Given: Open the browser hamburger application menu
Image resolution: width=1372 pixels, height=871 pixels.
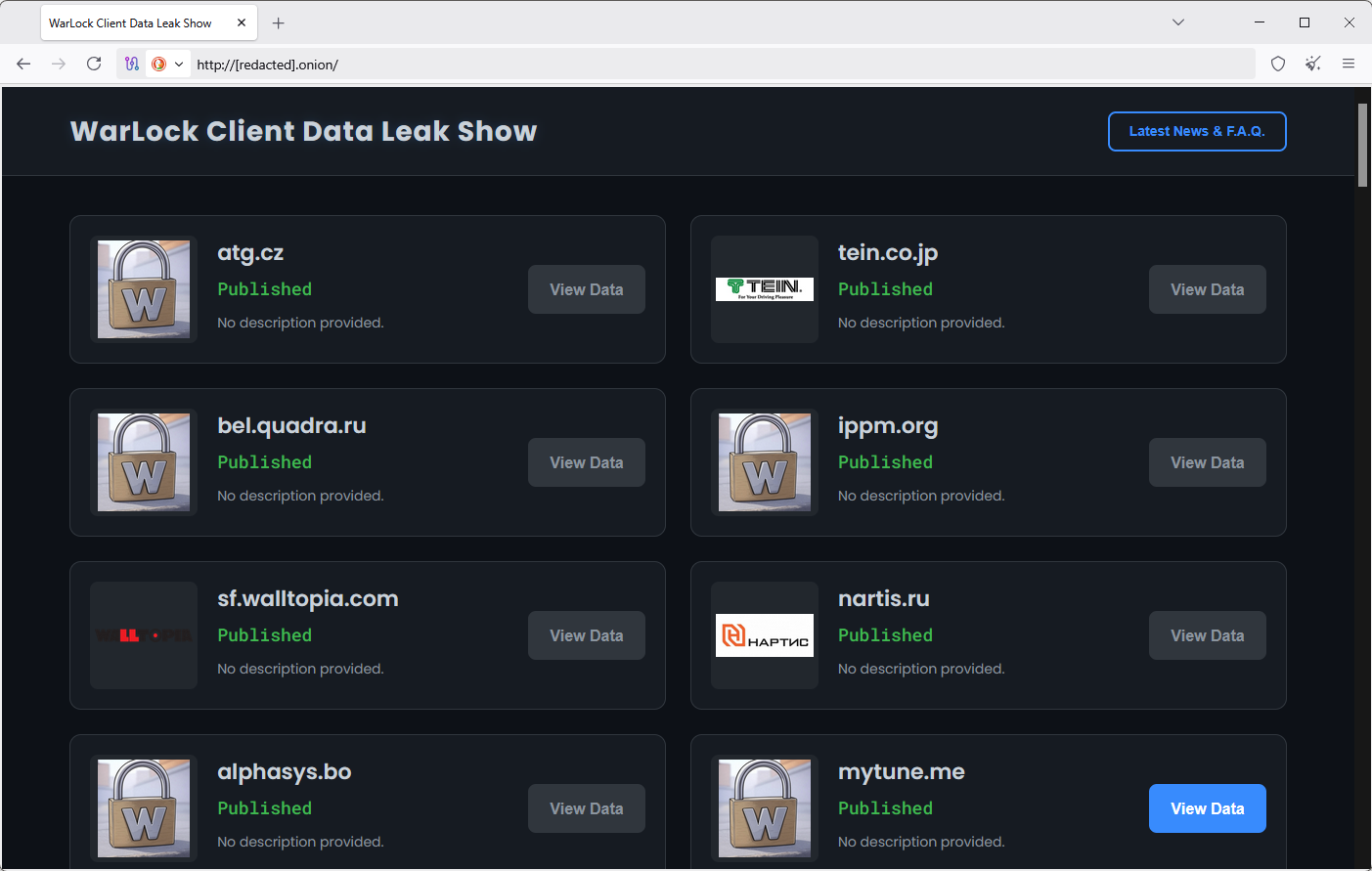Looking at the screenshot, I should [1349, 64].
